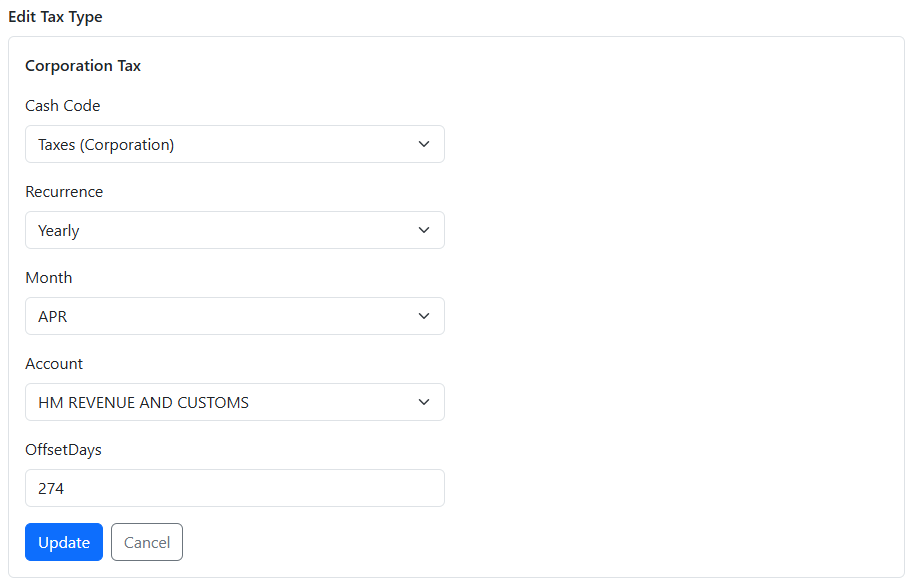Click the Corporation Tax section title

[x=82, y=65]
